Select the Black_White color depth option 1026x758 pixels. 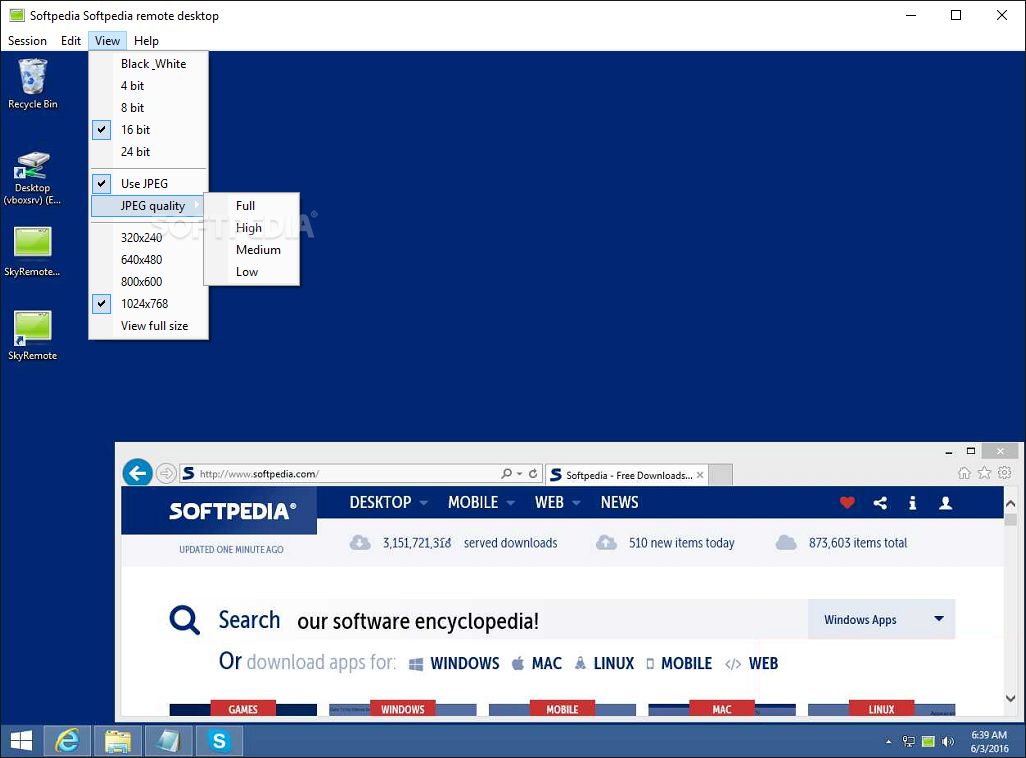[149, 63]
